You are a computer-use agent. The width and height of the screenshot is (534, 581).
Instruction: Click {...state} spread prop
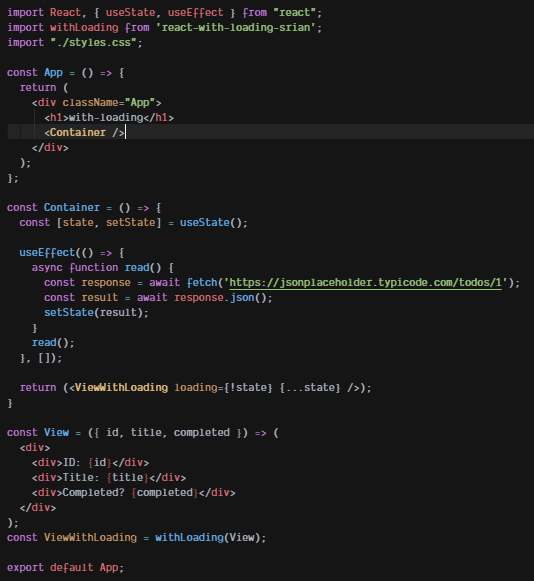(310, 388)
